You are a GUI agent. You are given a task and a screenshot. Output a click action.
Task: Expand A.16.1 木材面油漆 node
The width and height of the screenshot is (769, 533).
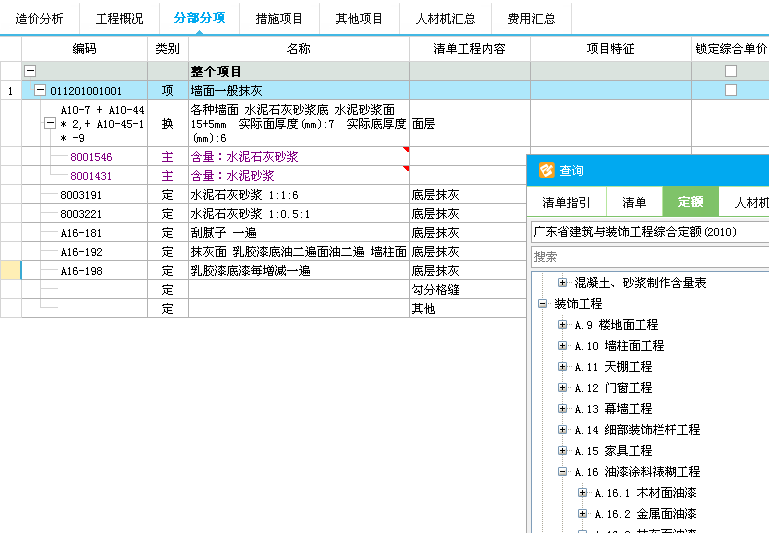[583, 493]
